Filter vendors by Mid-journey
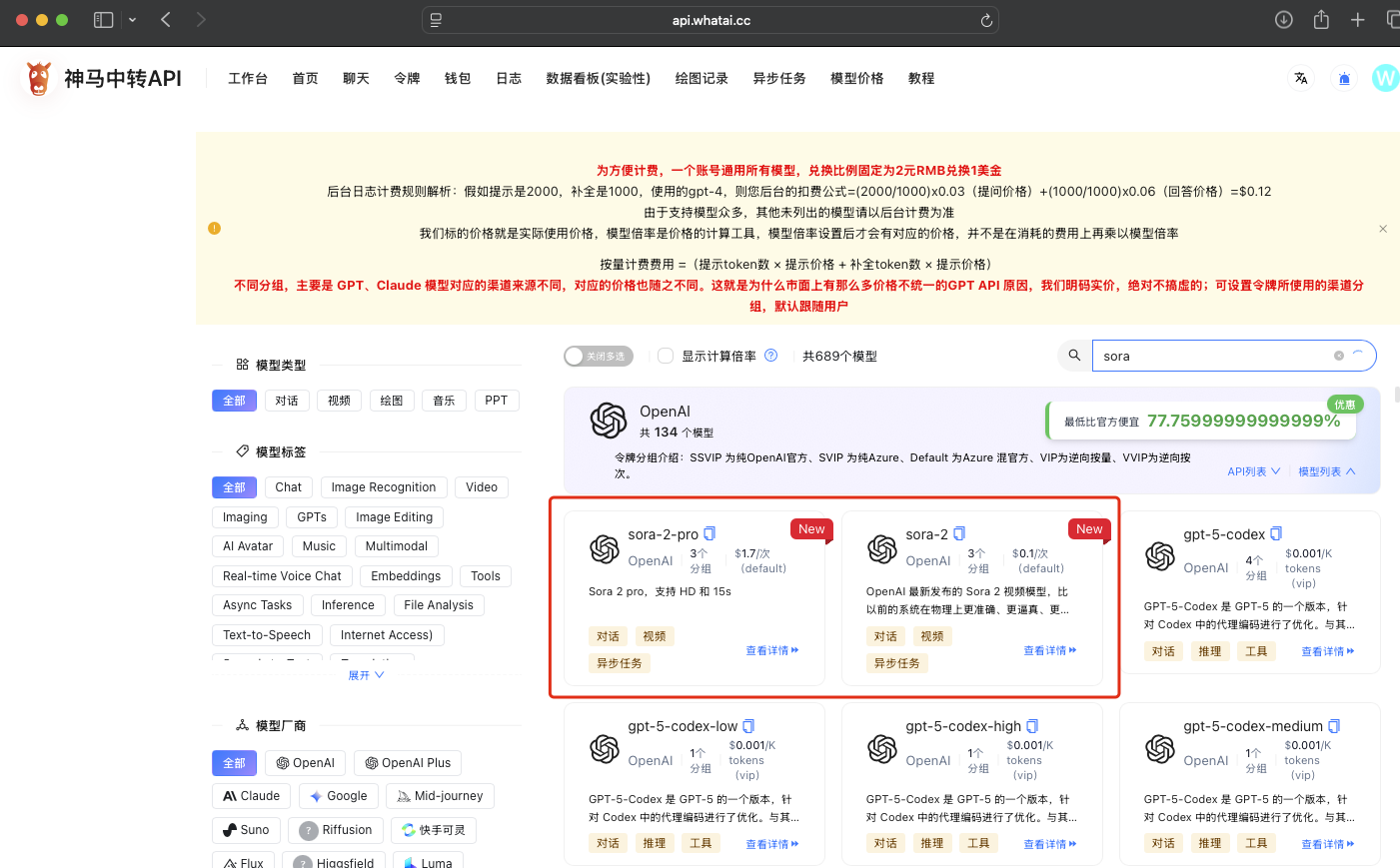This screenshot has height=868, width=1400. coord(440,796)
